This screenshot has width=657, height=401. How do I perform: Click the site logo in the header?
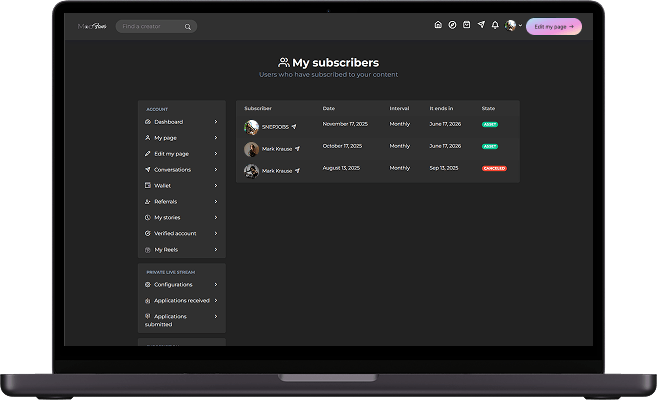tap(92, 26)
